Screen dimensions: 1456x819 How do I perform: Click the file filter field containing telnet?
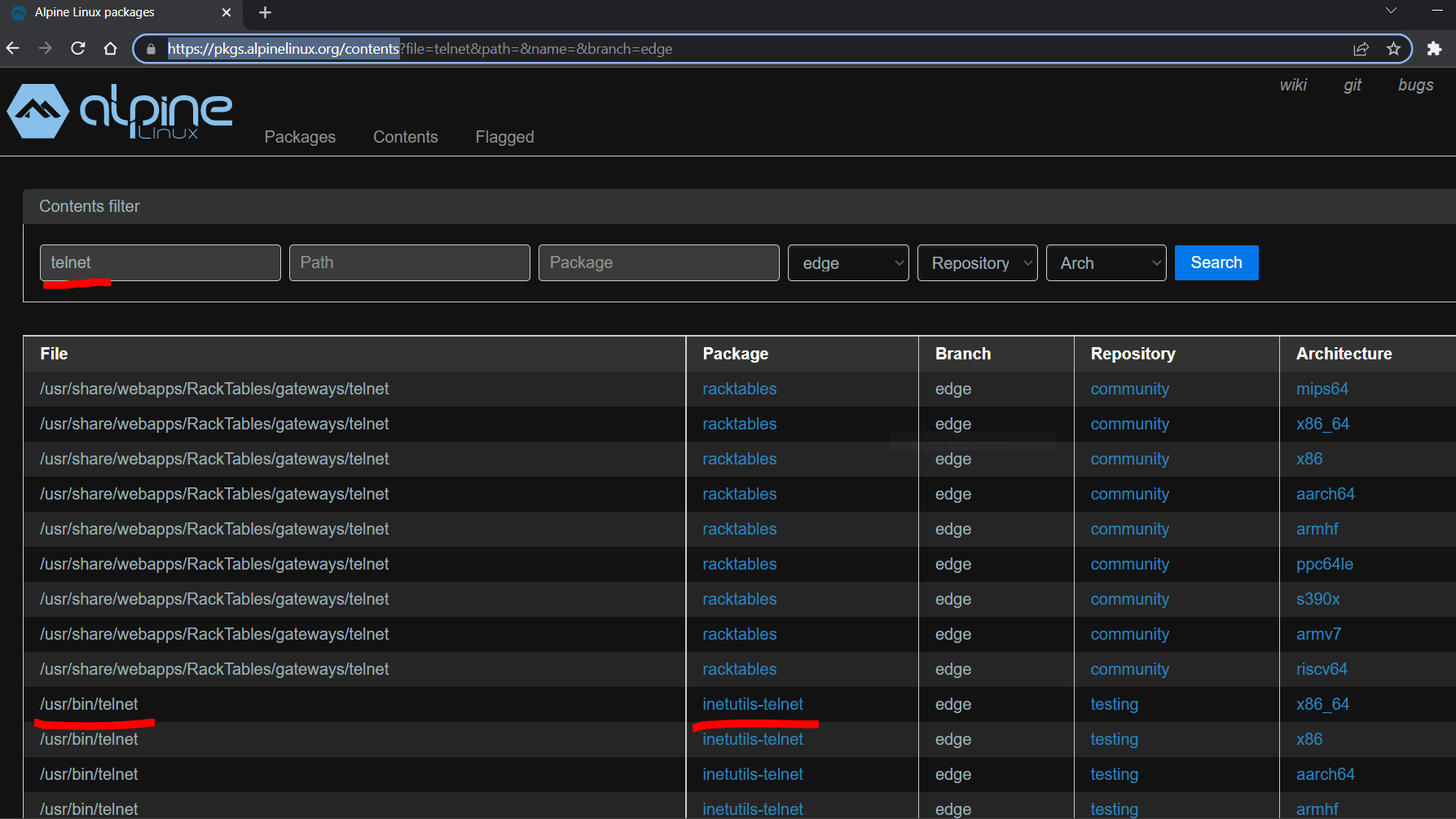[161, 262]
